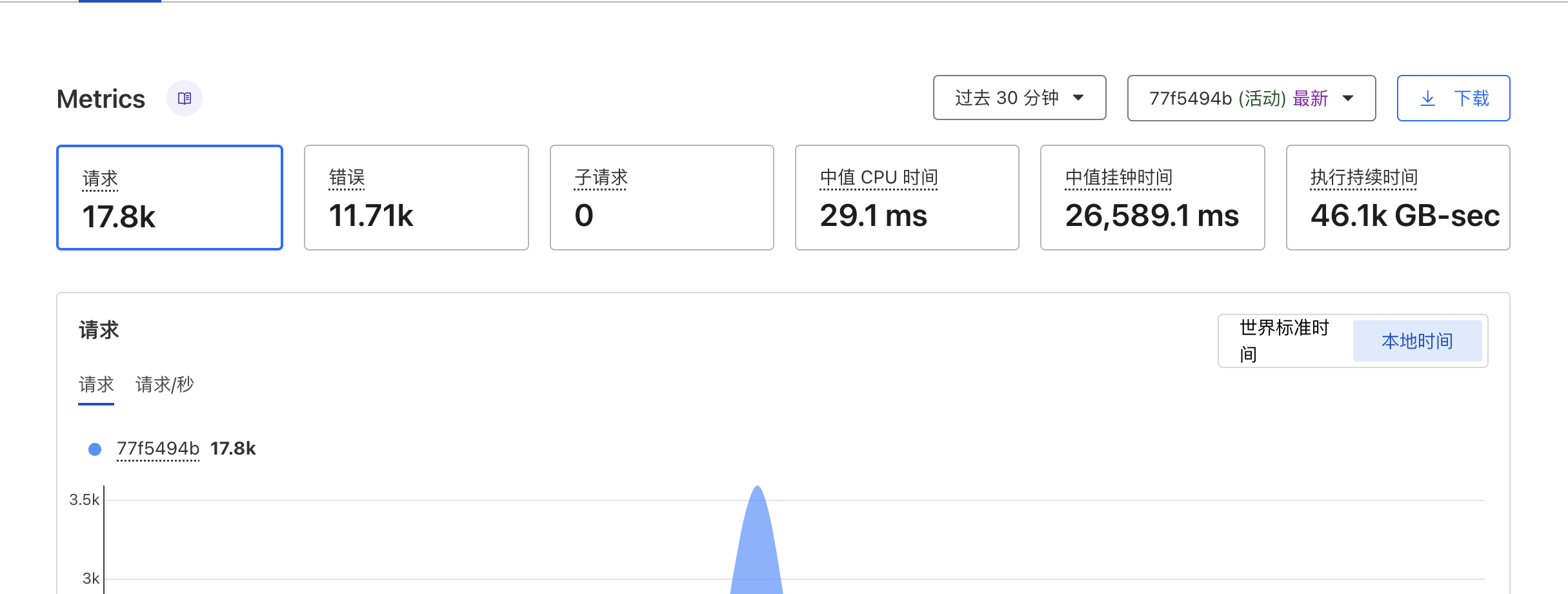Open the 过去 30 分钟 time range dropdown

(x=1020, y=97)
